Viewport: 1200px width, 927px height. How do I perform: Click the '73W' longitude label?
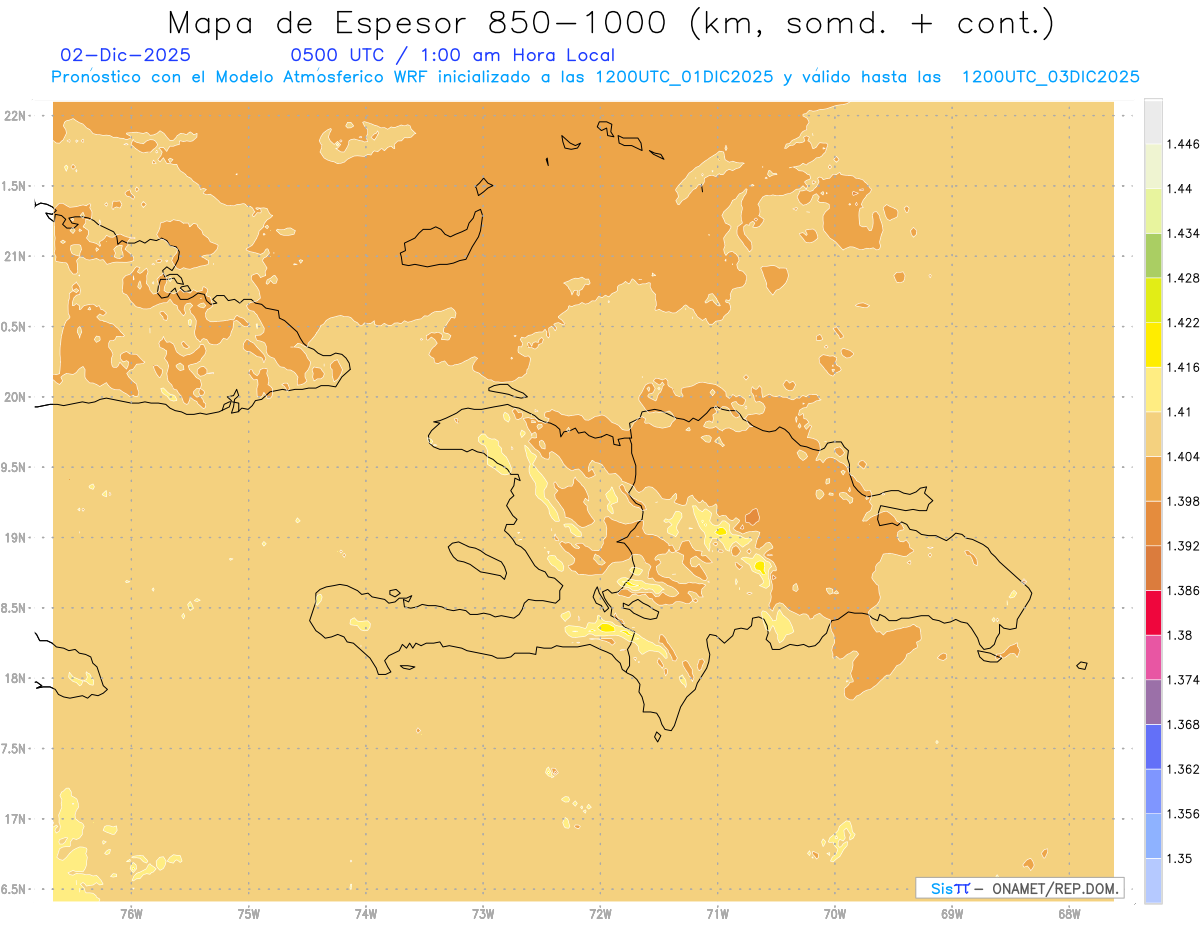coord(483,914)
